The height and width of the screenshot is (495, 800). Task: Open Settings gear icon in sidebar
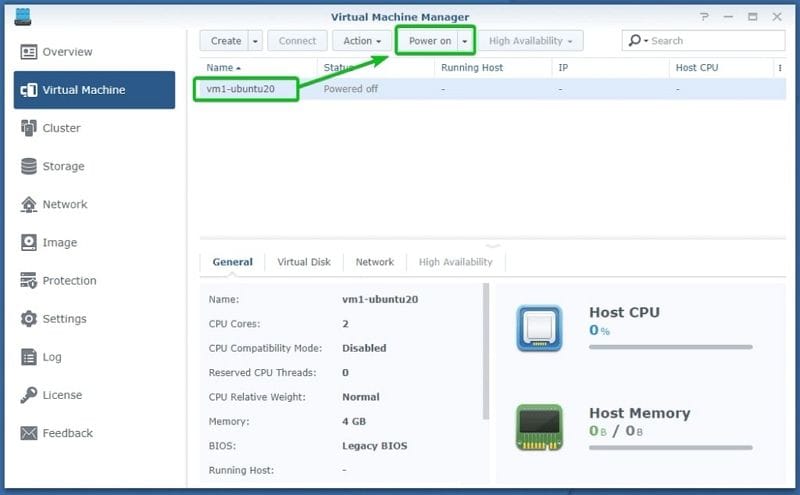coord(29,318)
